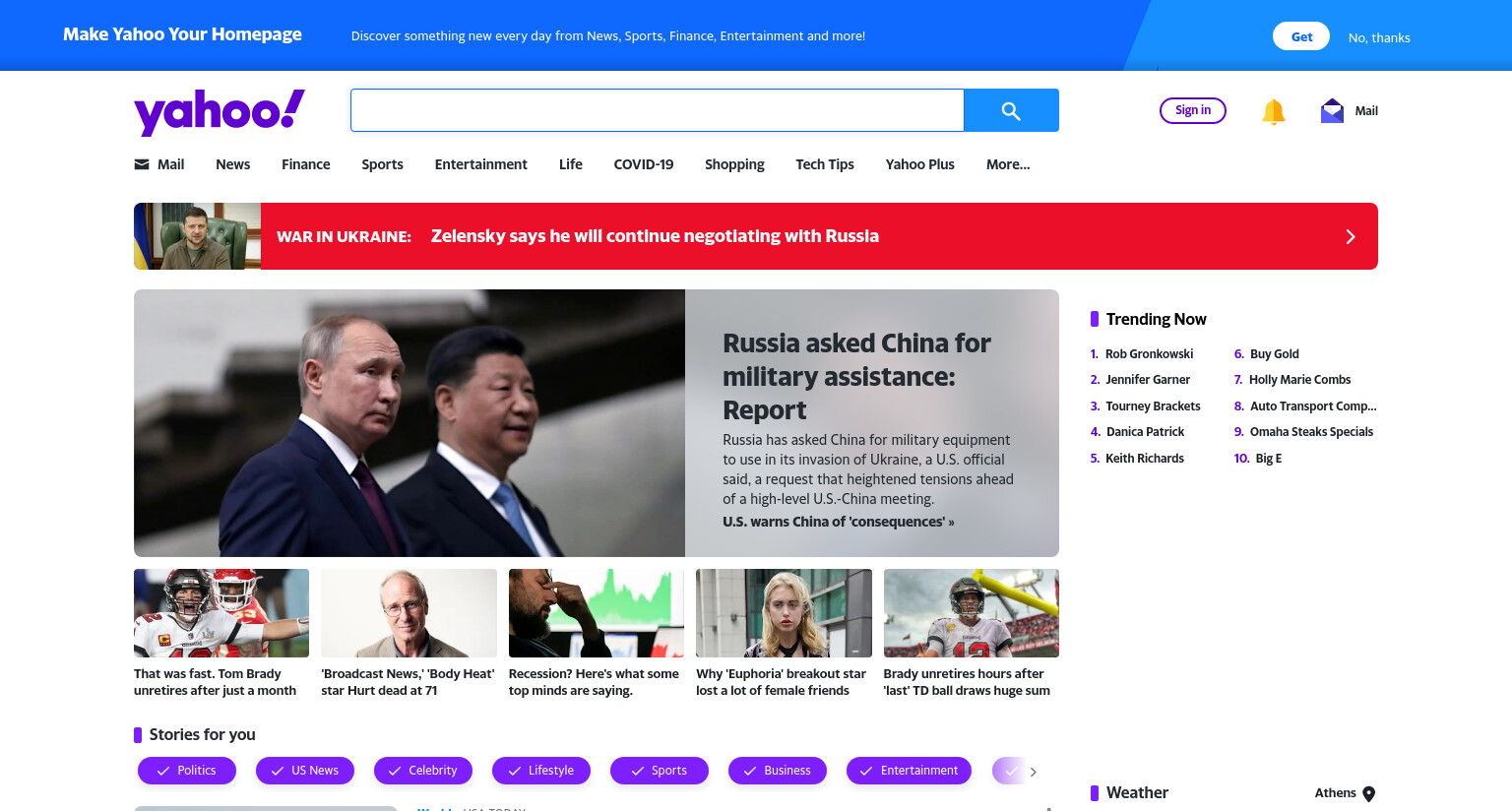This screenshot has width=1512, height=811.
Task: Select trending Danica Patrick
Action: point(1145,432)
